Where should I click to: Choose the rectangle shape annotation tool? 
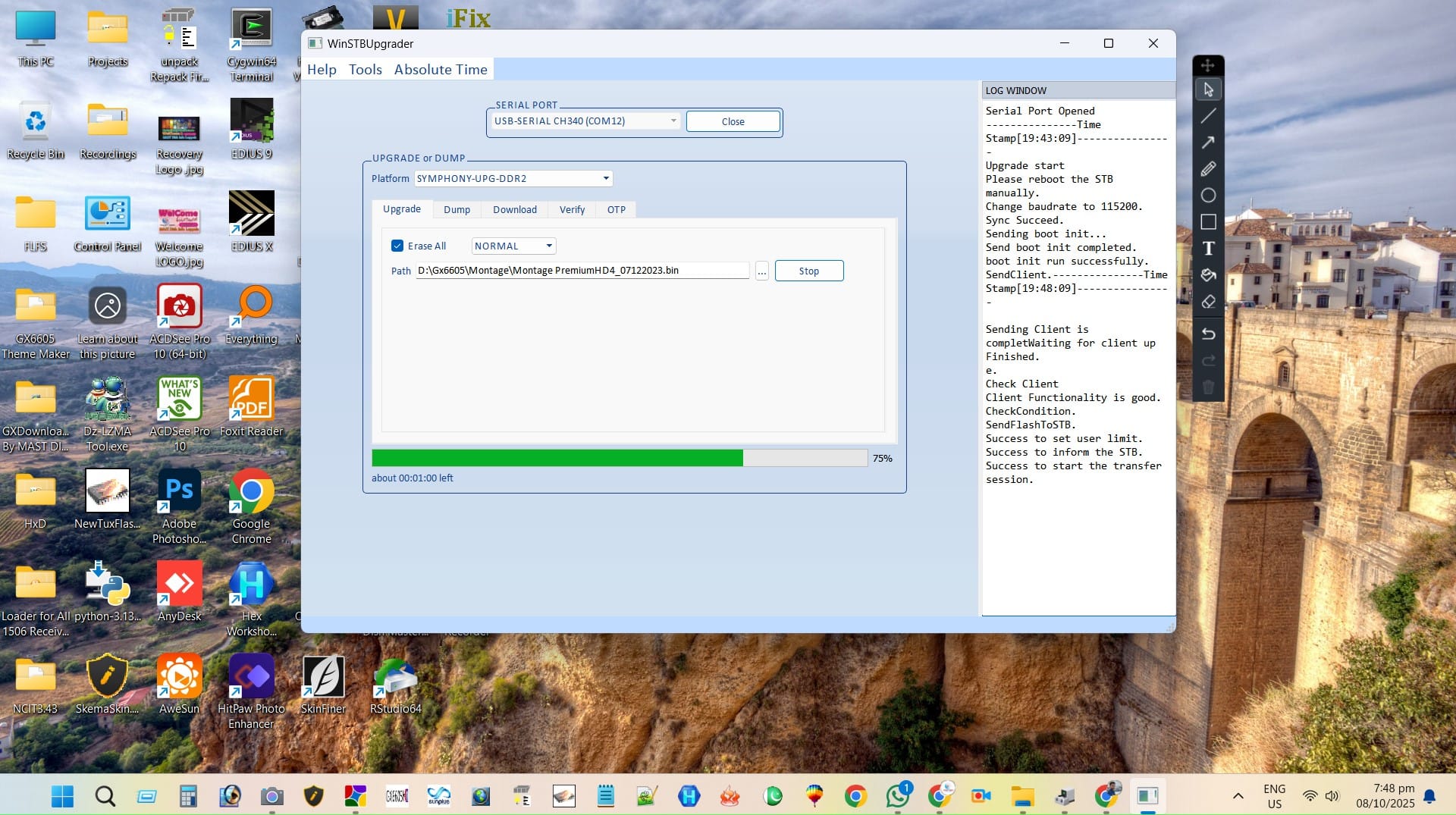point(1208,222)
